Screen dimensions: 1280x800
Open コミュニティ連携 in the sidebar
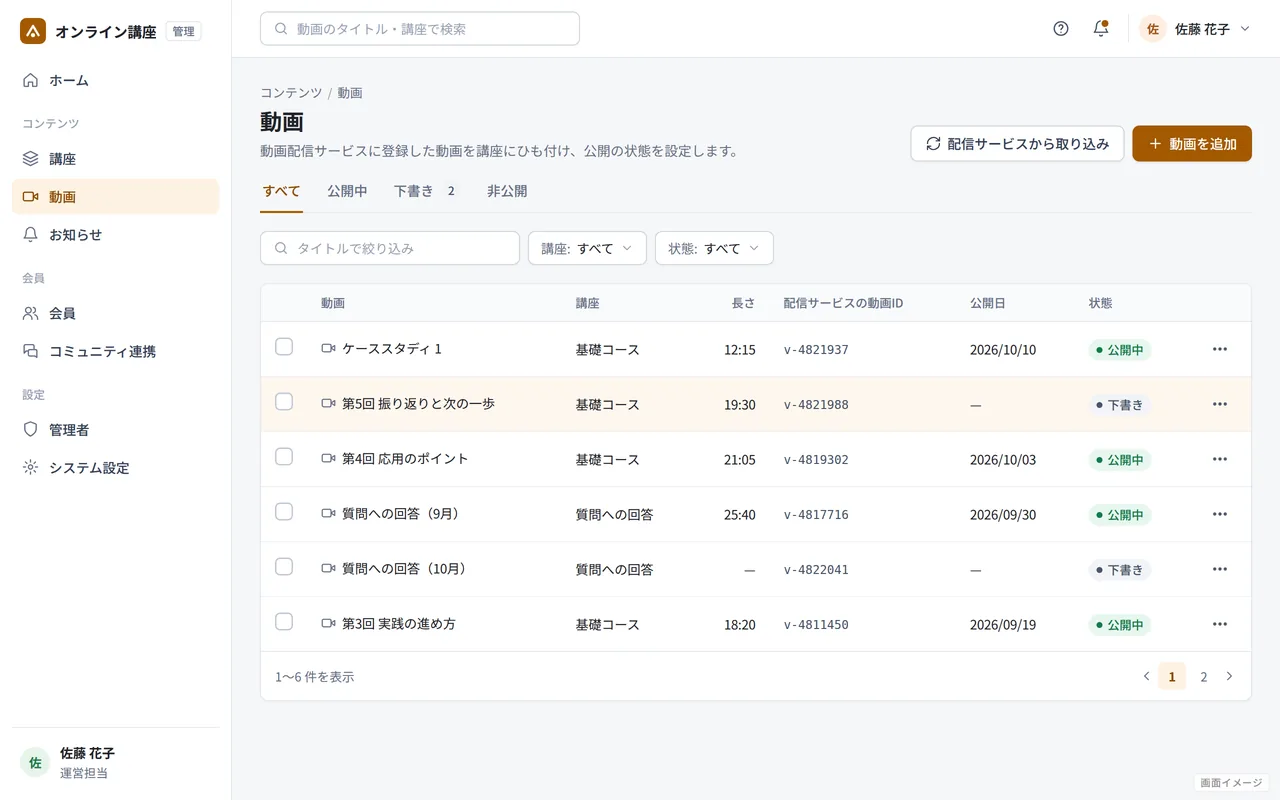coord(116,351)
